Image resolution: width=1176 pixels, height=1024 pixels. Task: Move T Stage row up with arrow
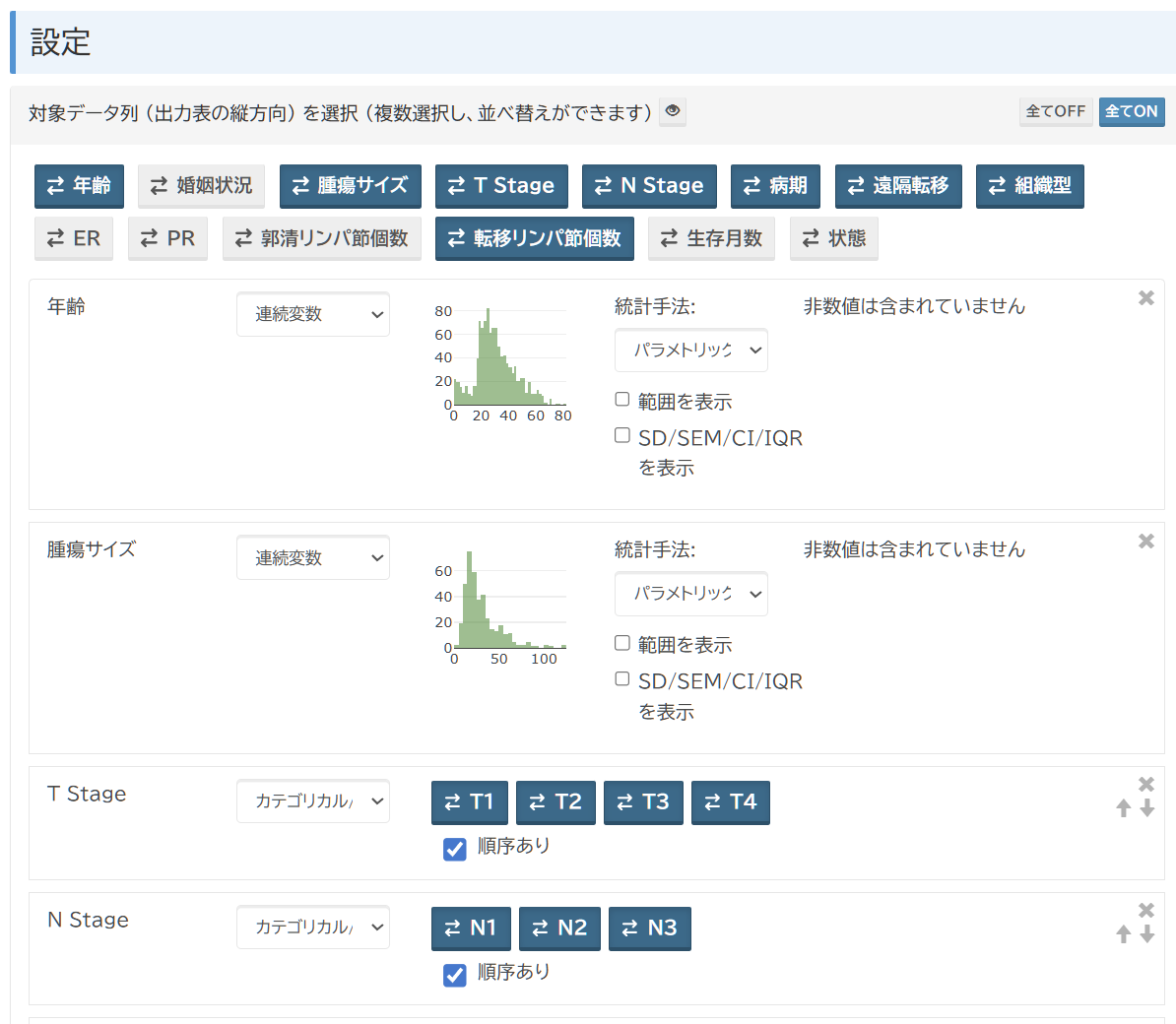point(1123,808)
